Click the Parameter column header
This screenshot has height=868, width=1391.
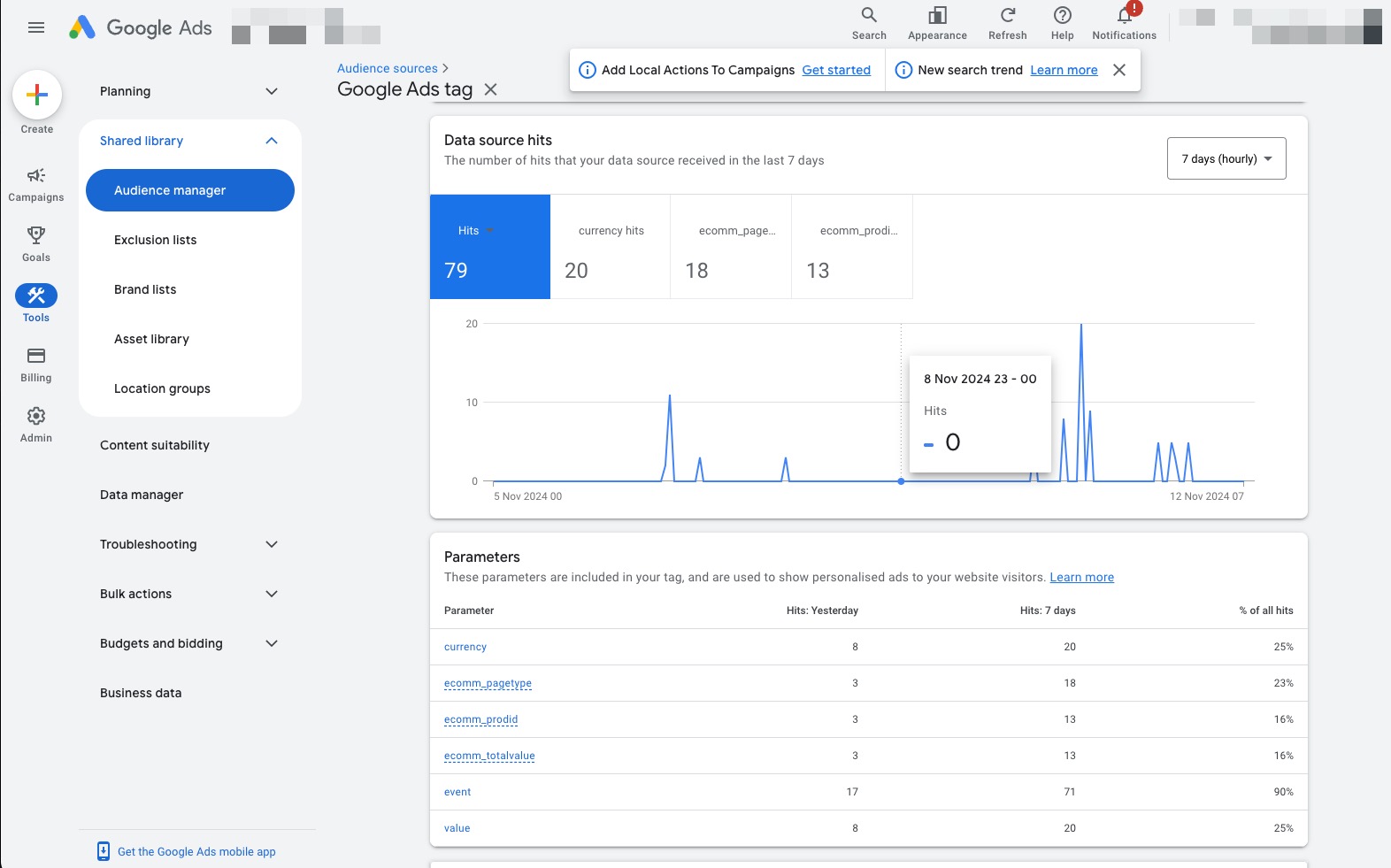(x=469, y=611)
